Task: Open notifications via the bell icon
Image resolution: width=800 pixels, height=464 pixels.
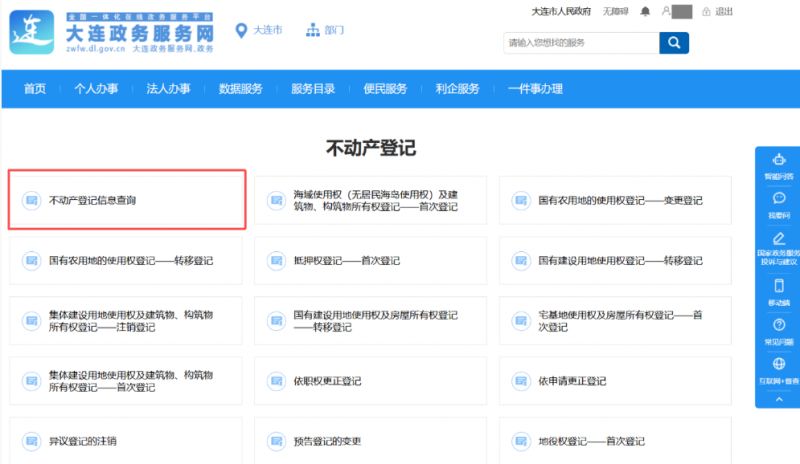Action: (645, 11)
